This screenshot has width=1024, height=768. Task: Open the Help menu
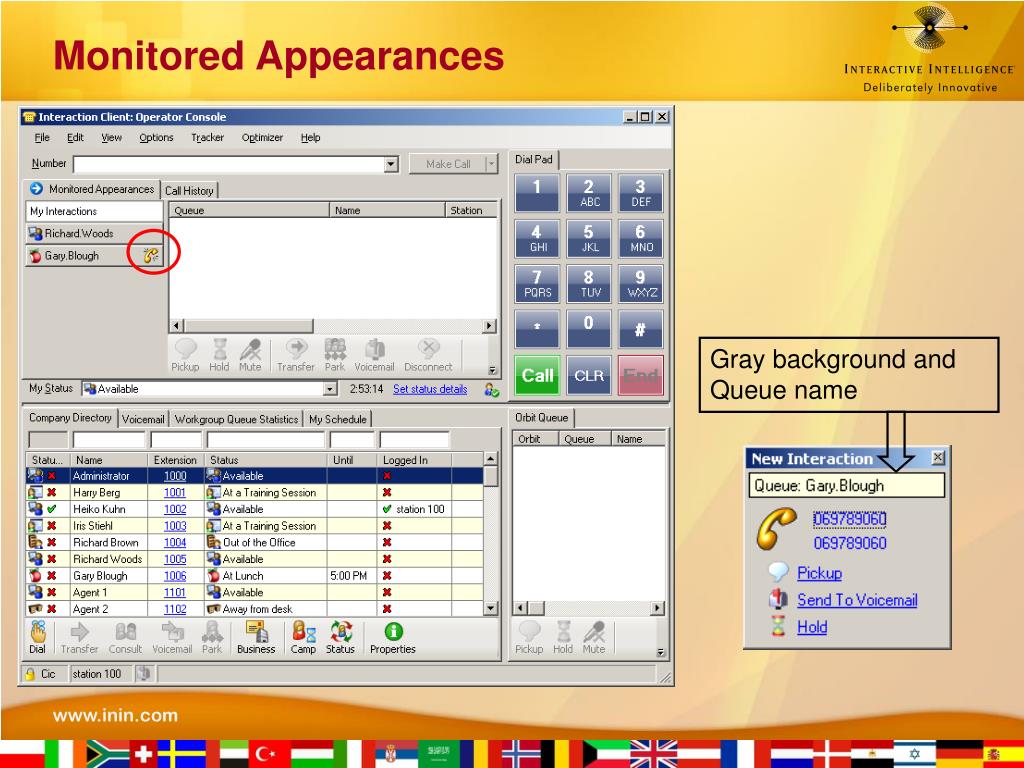click(x=310, y=138)
